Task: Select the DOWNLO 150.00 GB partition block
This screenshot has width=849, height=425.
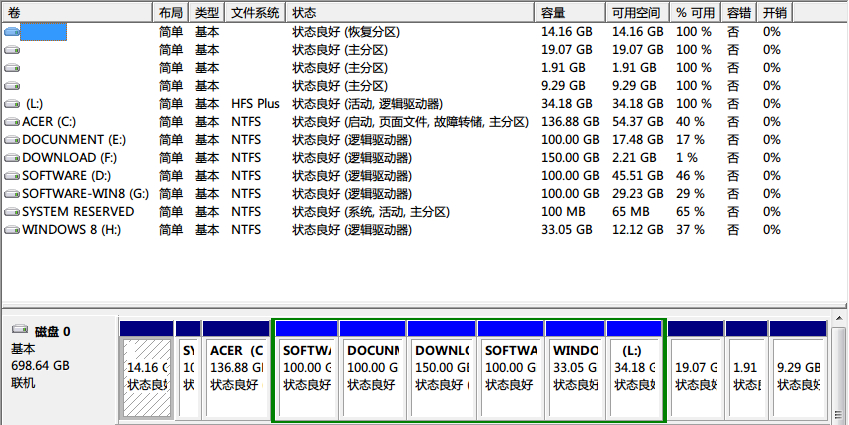Action: pyautogui.click(x=442, y=370)
